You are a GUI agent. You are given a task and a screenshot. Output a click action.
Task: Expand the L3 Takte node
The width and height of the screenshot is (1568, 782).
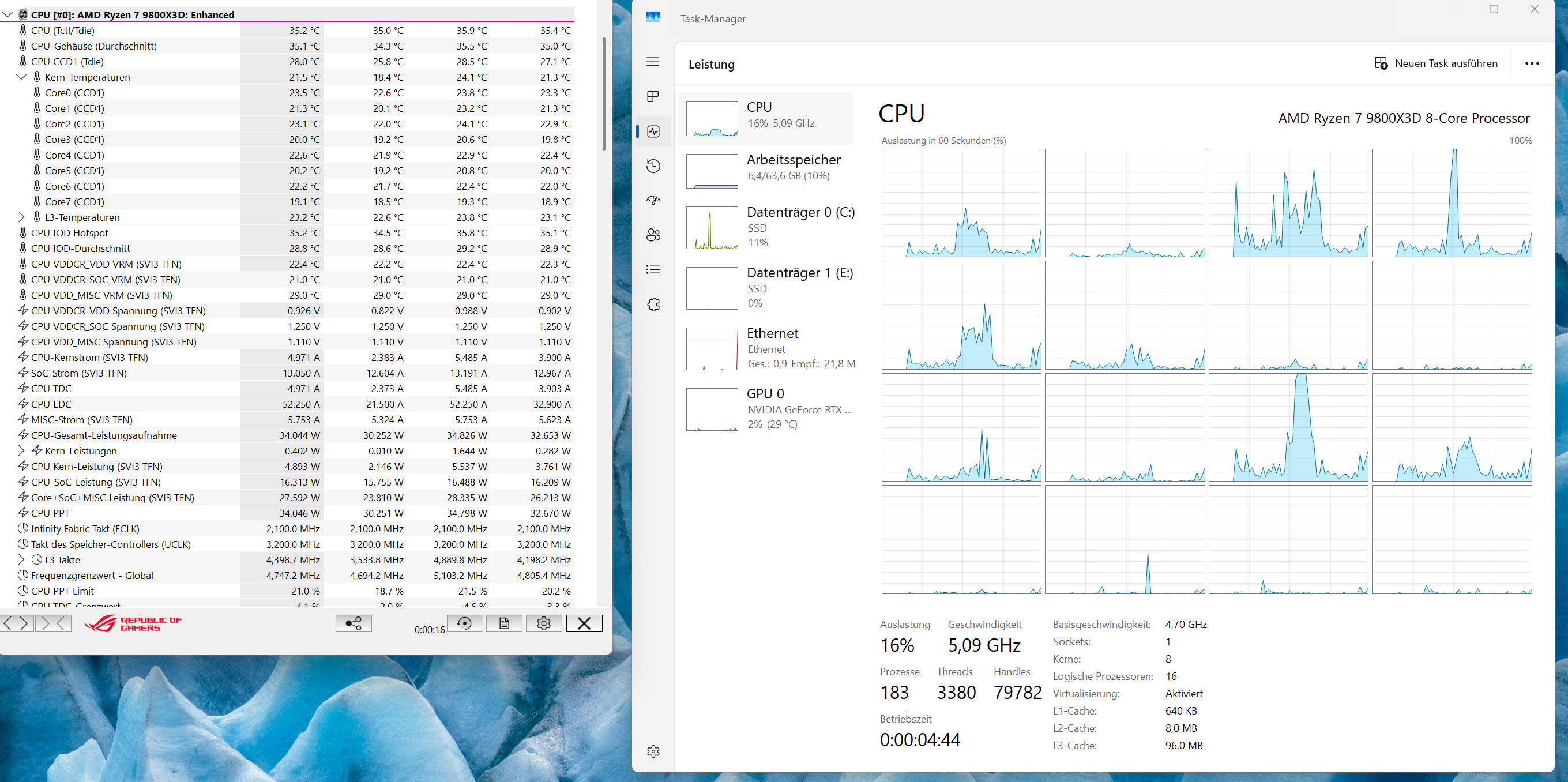click(21, 560)
